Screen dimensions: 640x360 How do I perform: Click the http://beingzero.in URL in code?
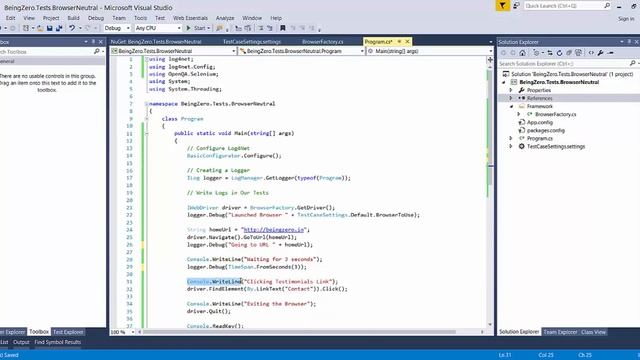[x=274, y=230]
